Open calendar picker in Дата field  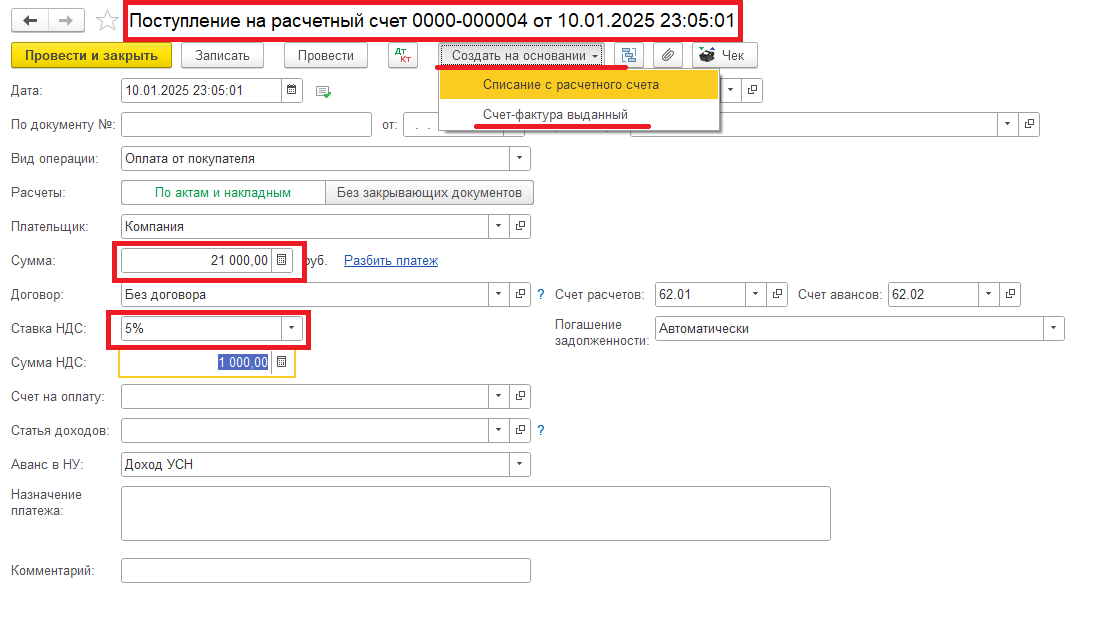coord(292,90)
